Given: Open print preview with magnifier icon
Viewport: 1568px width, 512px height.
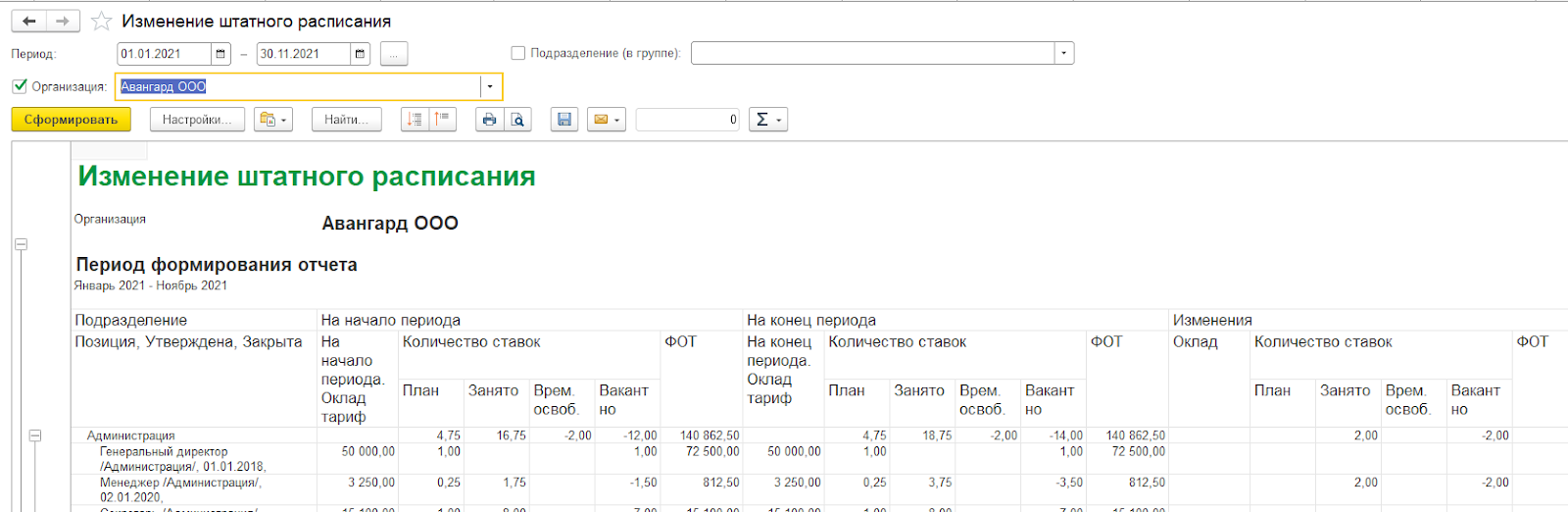Looking at the screenshot, I should click(x=517, y=120).
